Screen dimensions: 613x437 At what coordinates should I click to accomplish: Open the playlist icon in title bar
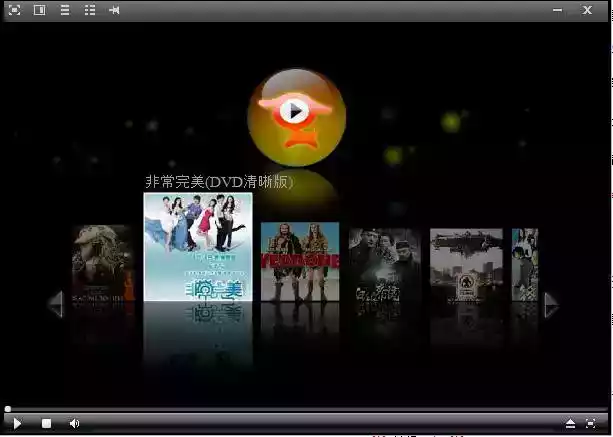pyautogui.click(x=90, y=10)
